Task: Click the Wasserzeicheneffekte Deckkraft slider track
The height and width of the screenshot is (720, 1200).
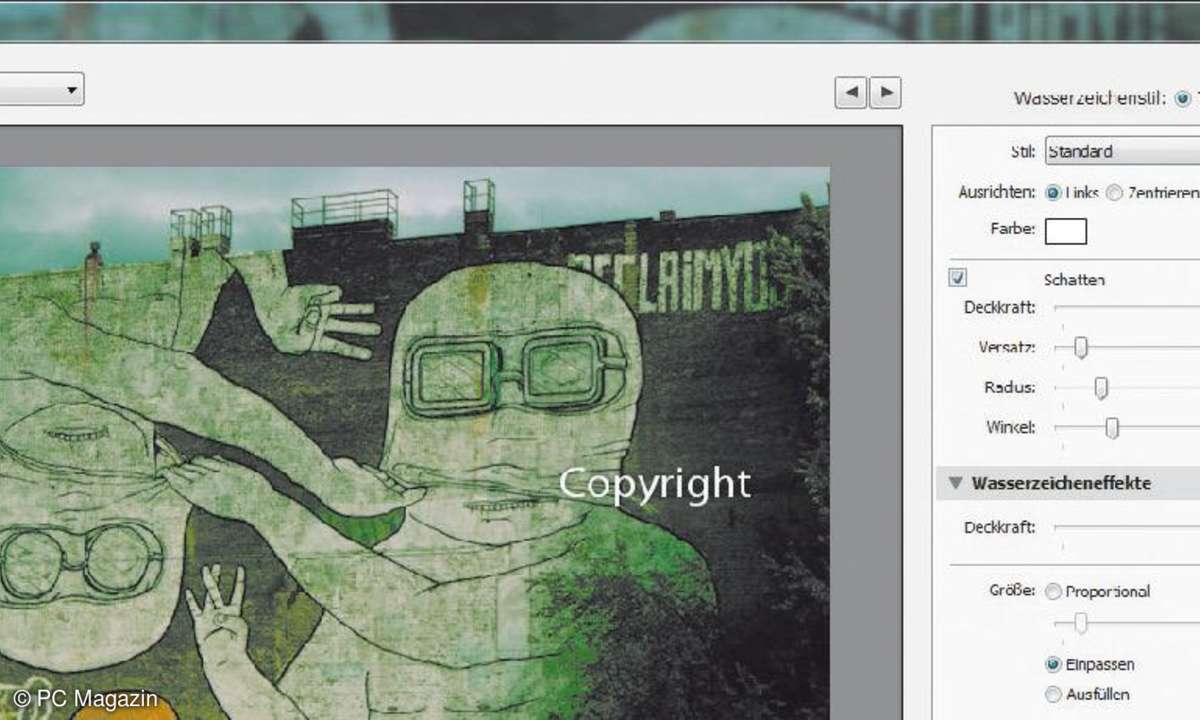Action: tap(1127, 527)
